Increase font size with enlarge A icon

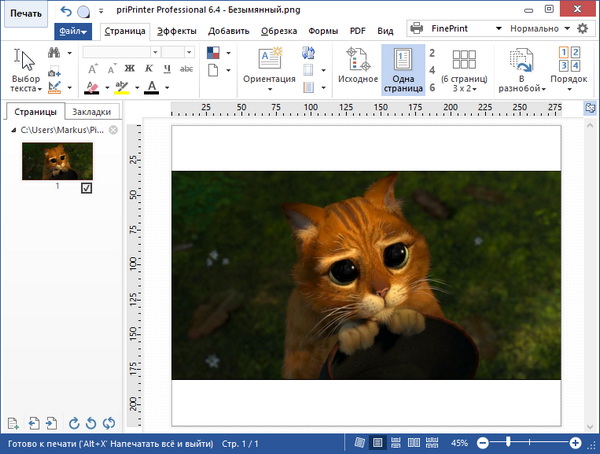coord(93,69)
